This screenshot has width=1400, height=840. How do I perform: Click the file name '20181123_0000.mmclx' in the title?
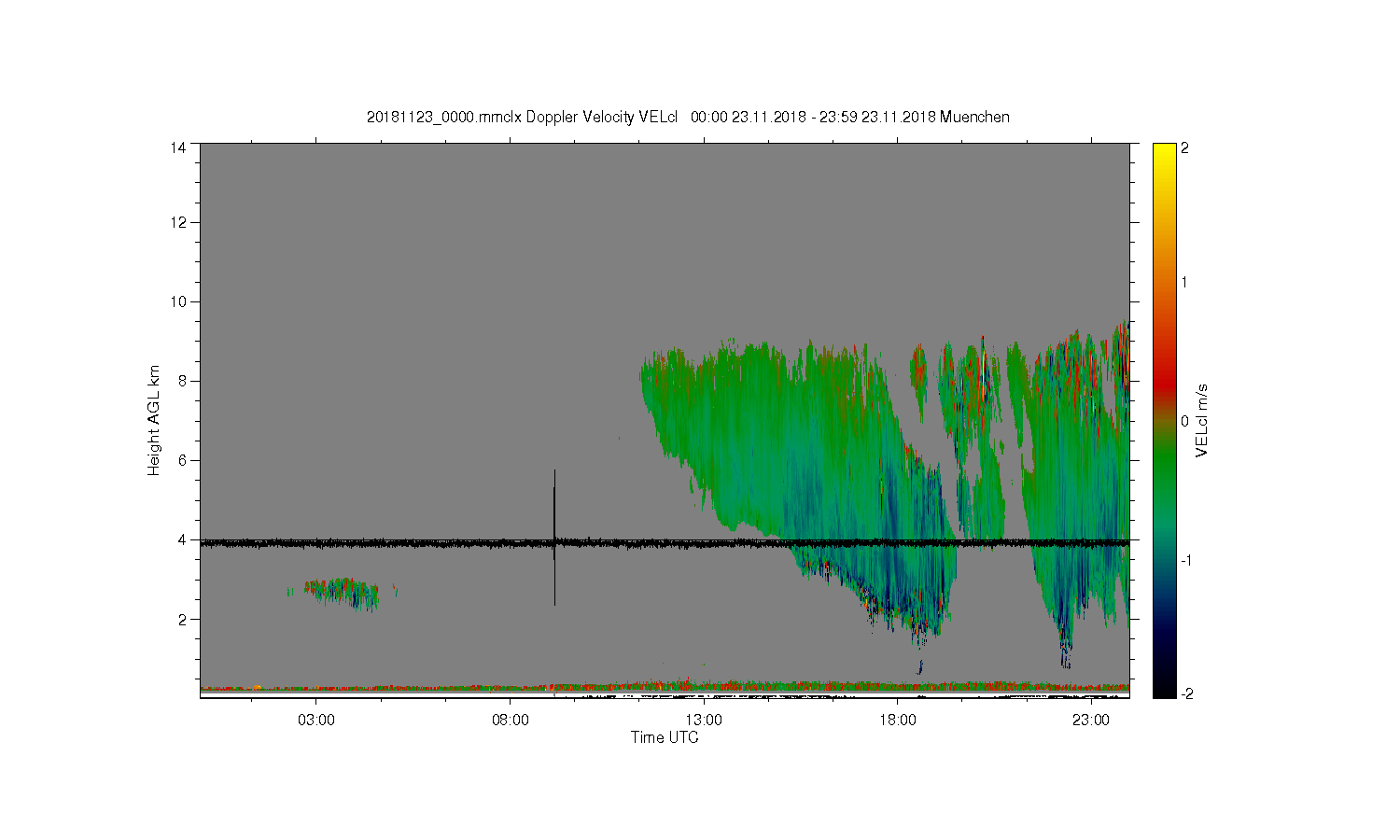444,118
